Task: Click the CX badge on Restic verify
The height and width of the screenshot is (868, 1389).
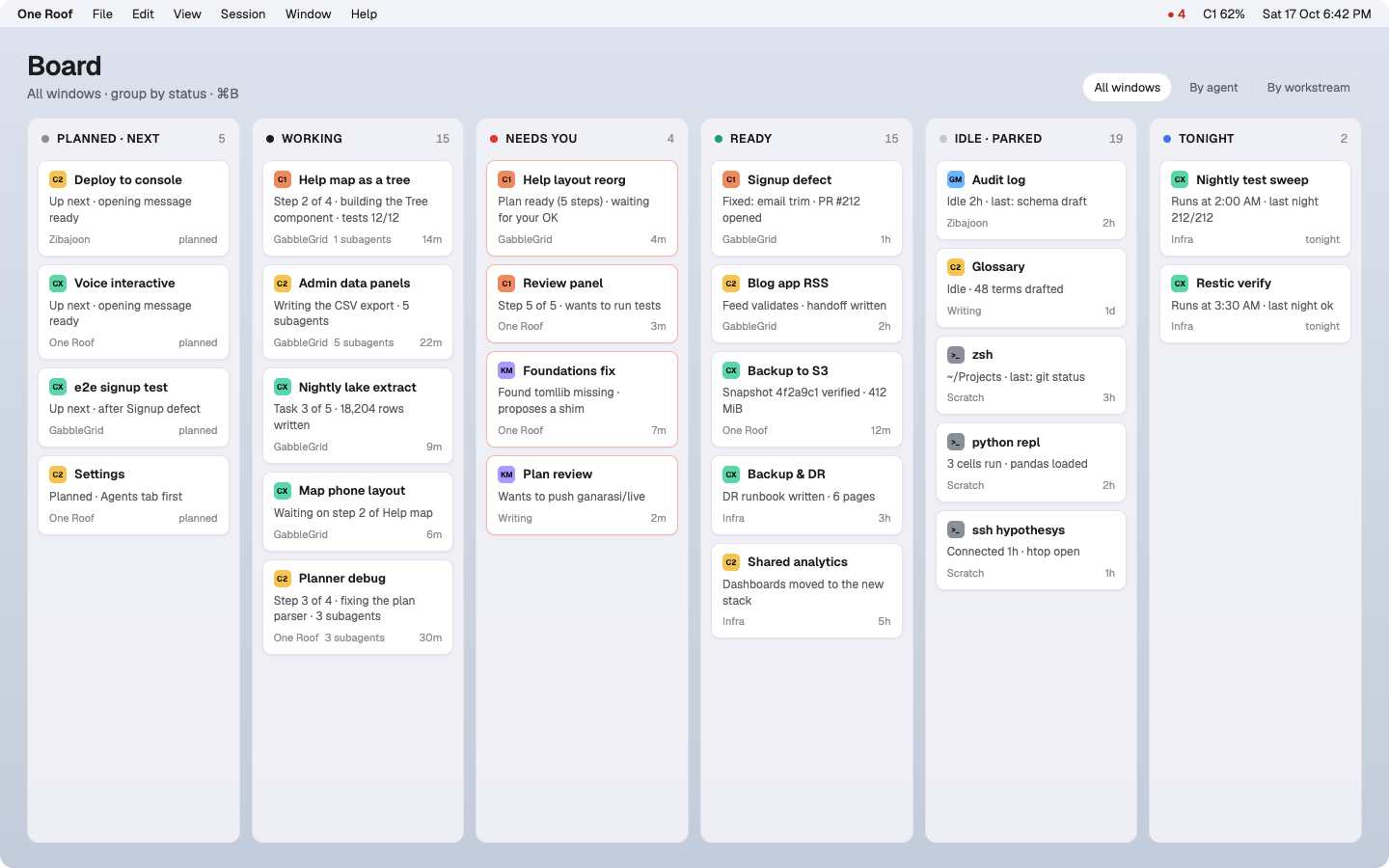Action: click(1180, 284)
